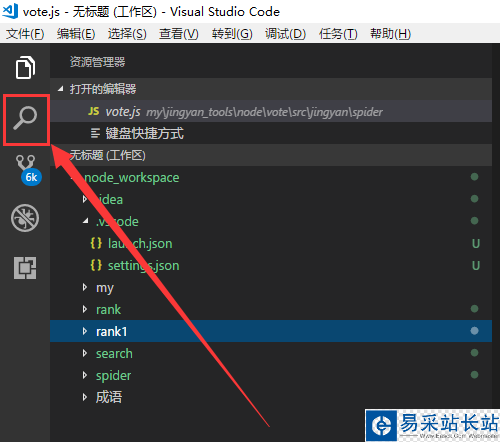500x442 pixels.
Task: Click the lines icon beside 键盘快捷方式
Action: tap(95, 133)
